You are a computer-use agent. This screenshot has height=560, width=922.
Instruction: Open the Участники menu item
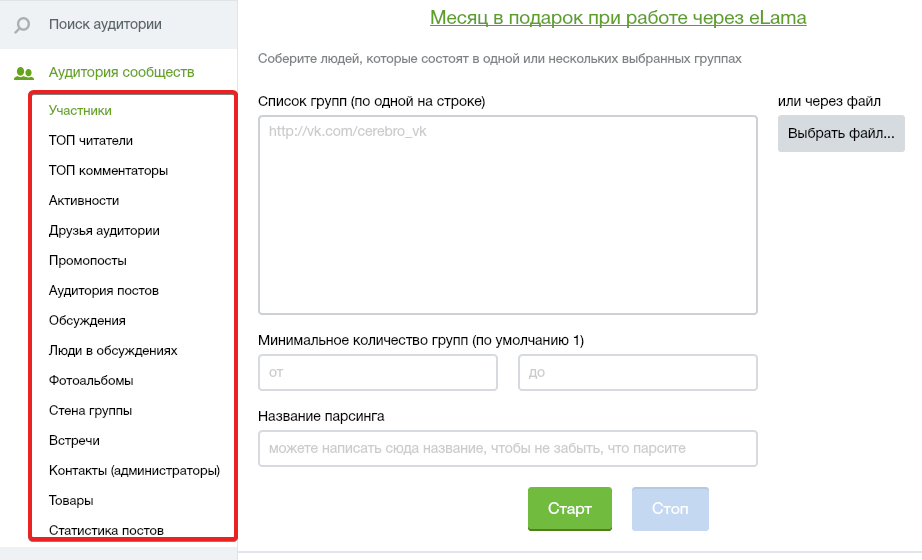tap(80, 111)
